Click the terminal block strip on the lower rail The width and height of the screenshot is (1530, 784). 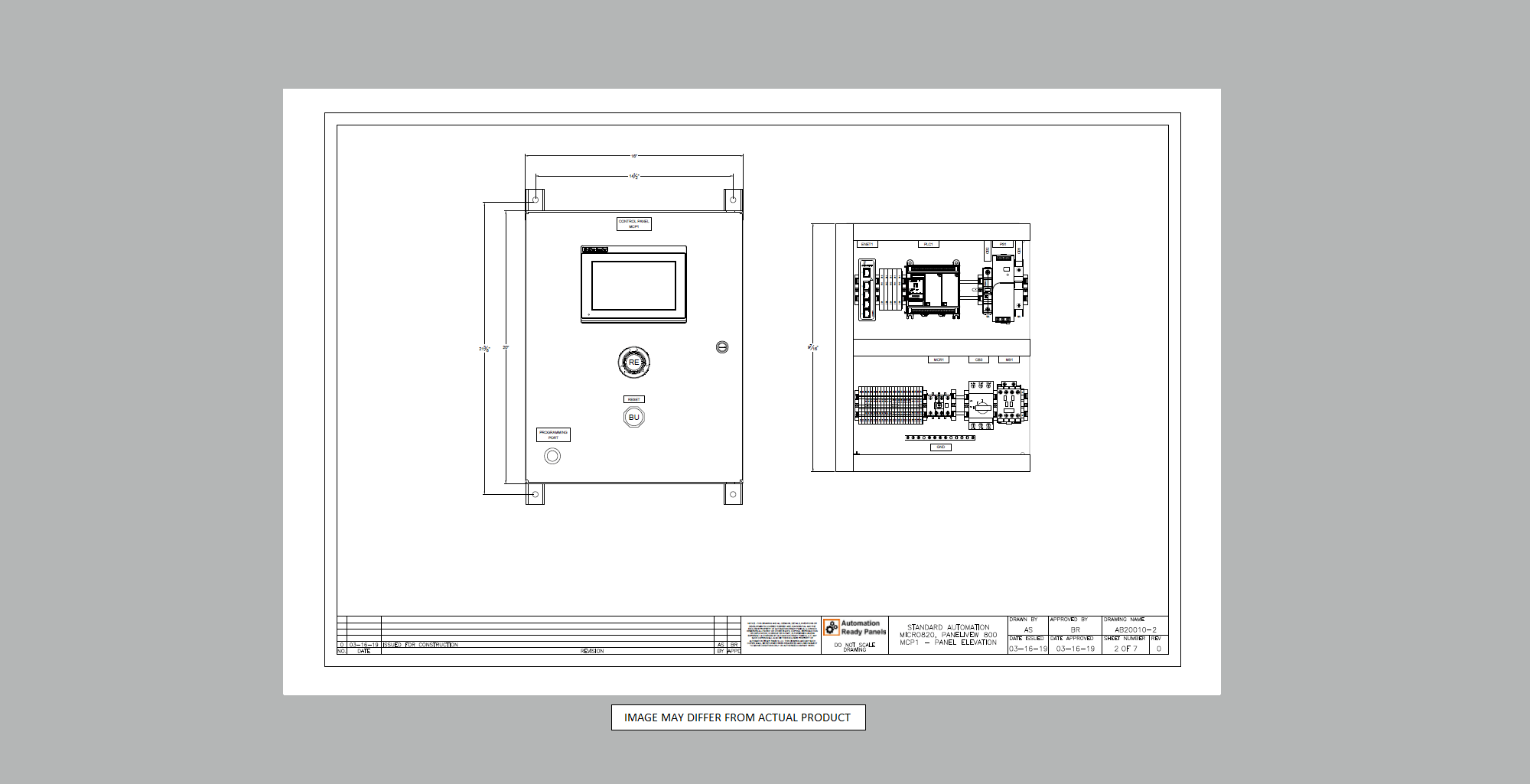[x=890, y=405]
